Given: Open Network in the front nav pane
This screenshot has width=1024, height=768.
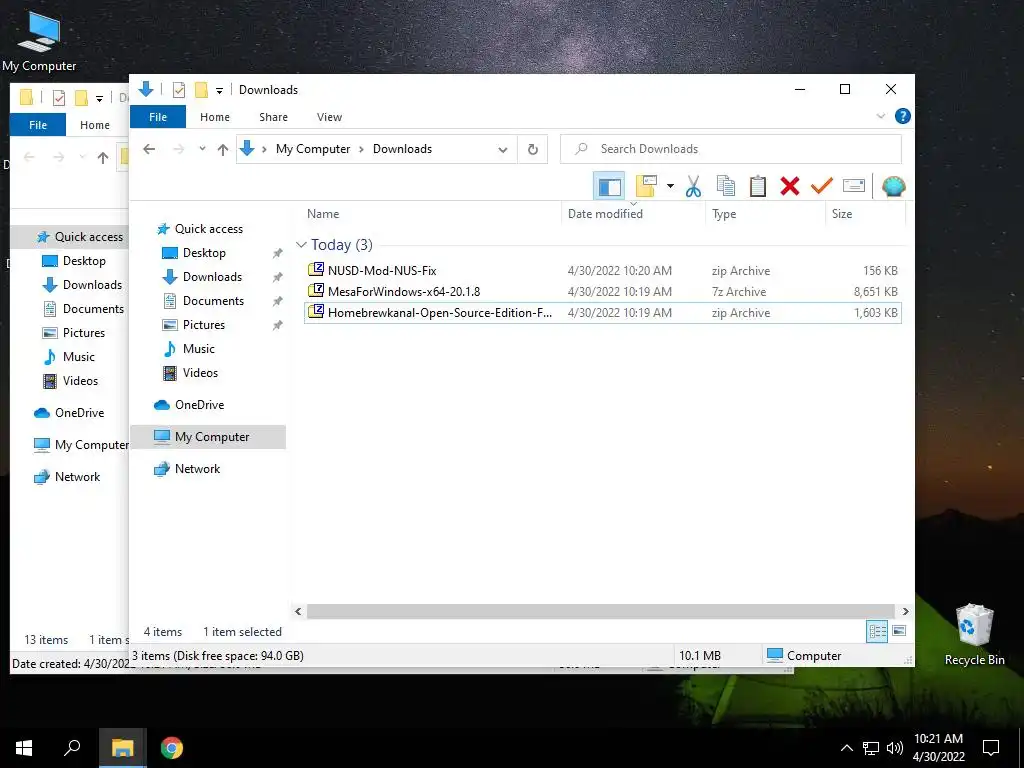Looking at the screenshot, I should [197, 469].
